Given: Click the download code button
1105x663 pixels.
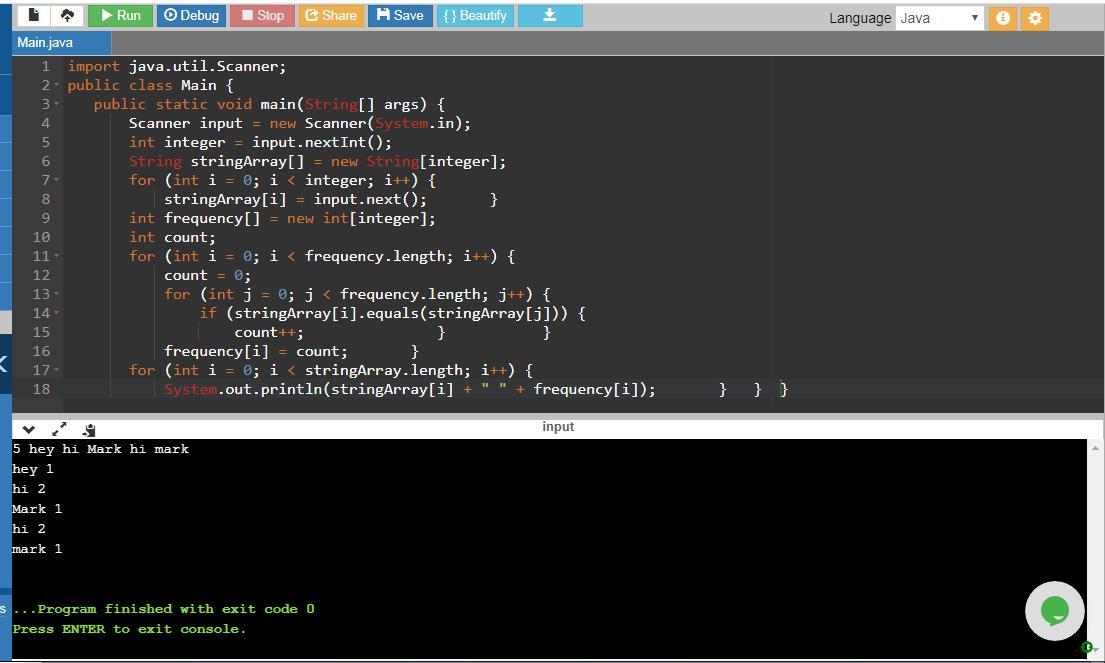Looking at the screenshot, I should coord(549,15).
